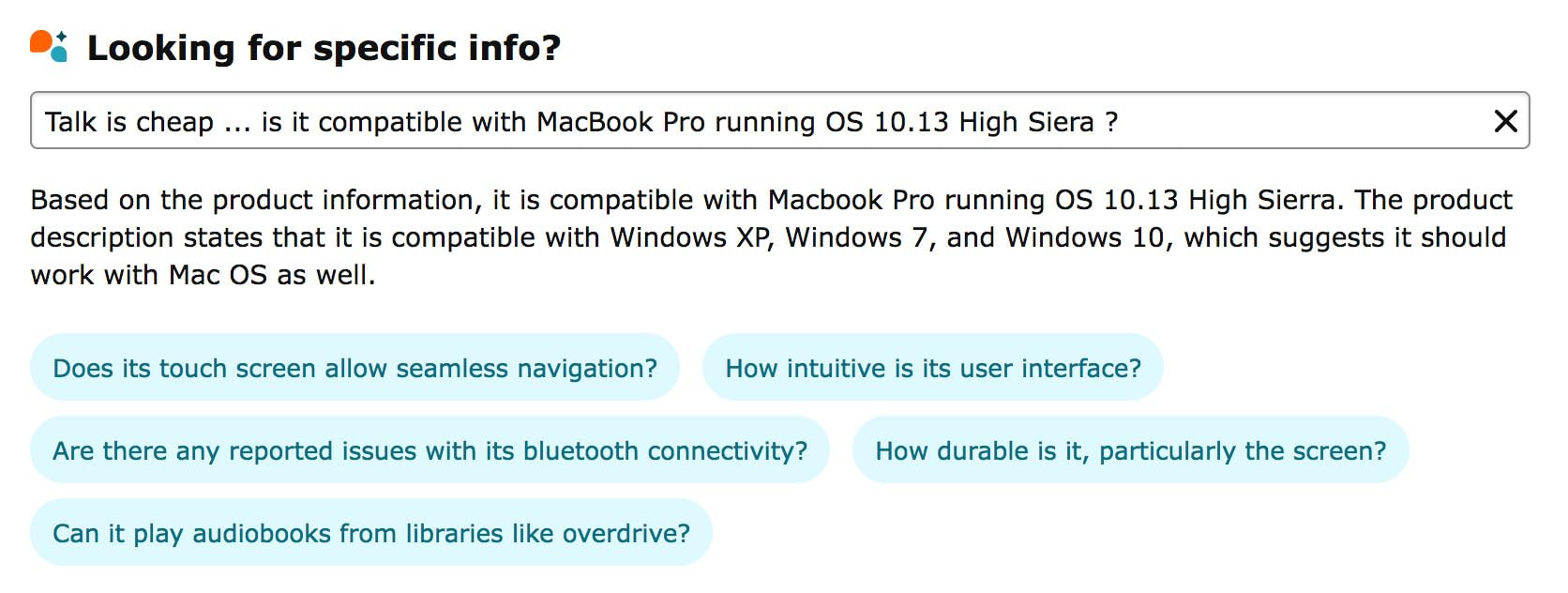
Task: Click "Based on the product information" in the answer
Action: click(255, 200)
